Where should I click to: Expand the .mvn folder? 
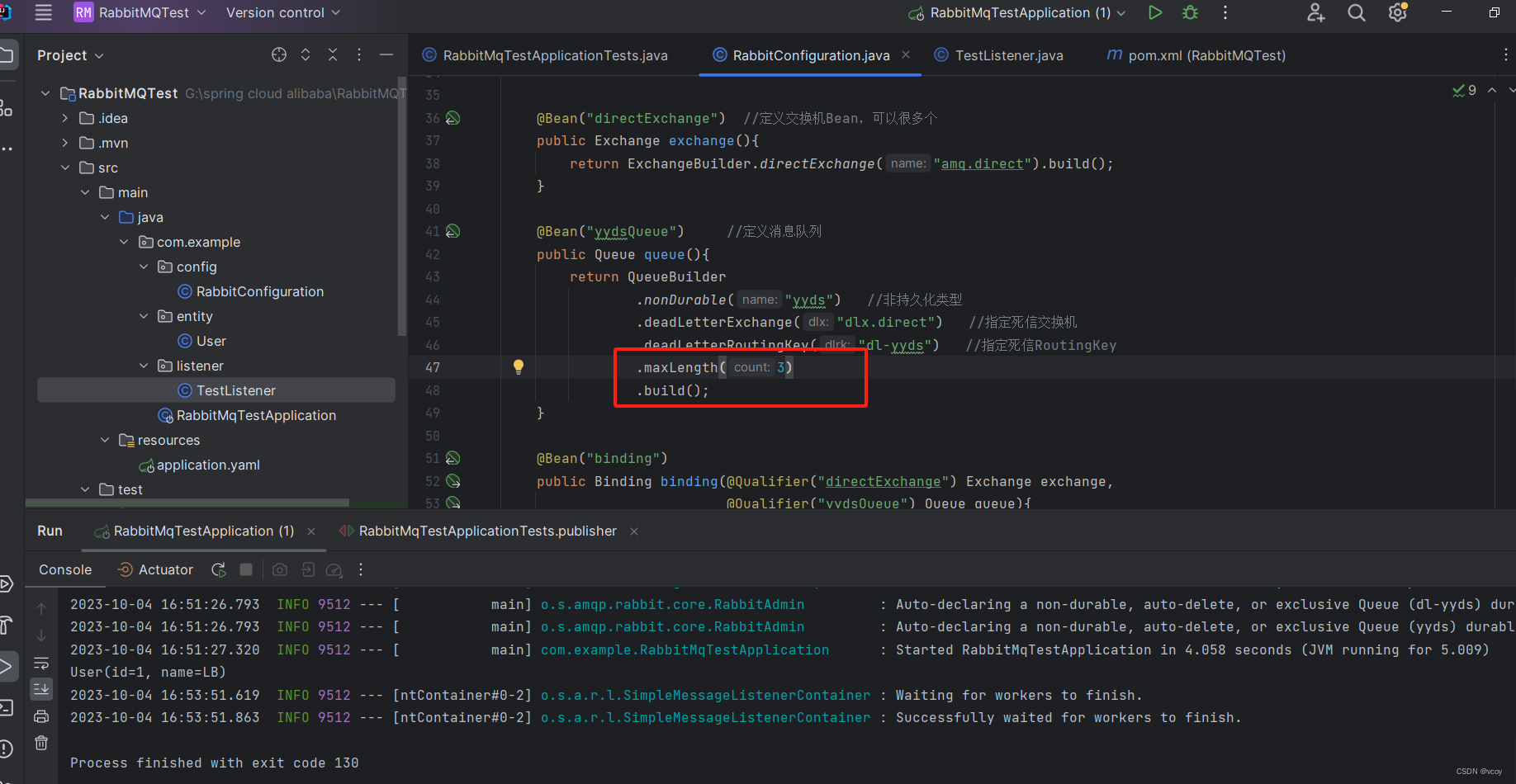pos(65,143)
